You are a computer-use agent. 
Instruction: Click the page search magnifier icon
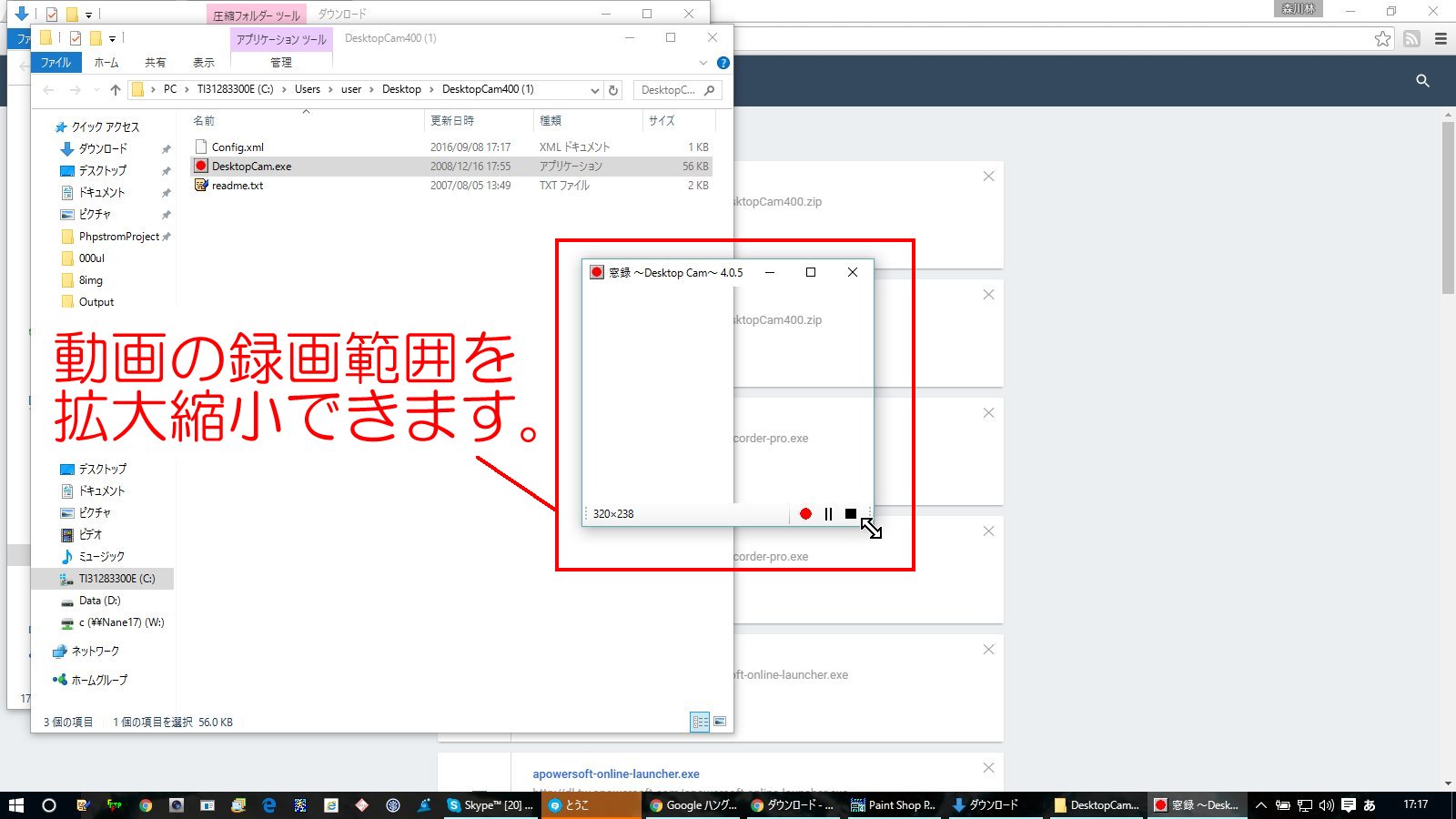[x=1422, y=81]
